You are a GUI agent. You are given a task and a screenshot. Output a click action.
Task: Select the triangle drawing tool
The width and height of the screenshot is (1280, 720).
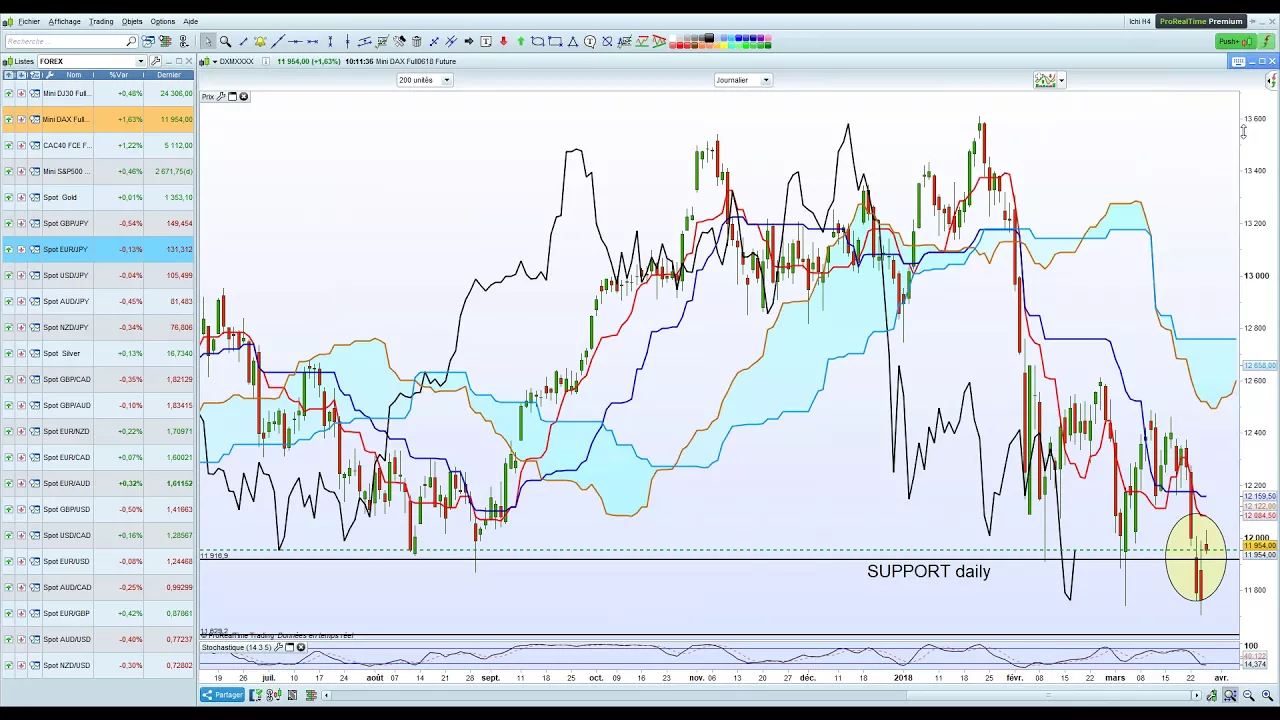coord(573,41)
